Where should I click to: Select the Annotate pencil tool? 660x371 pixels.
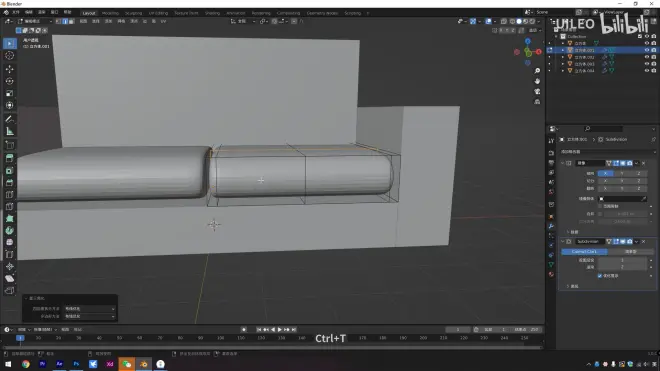(10, 119)
